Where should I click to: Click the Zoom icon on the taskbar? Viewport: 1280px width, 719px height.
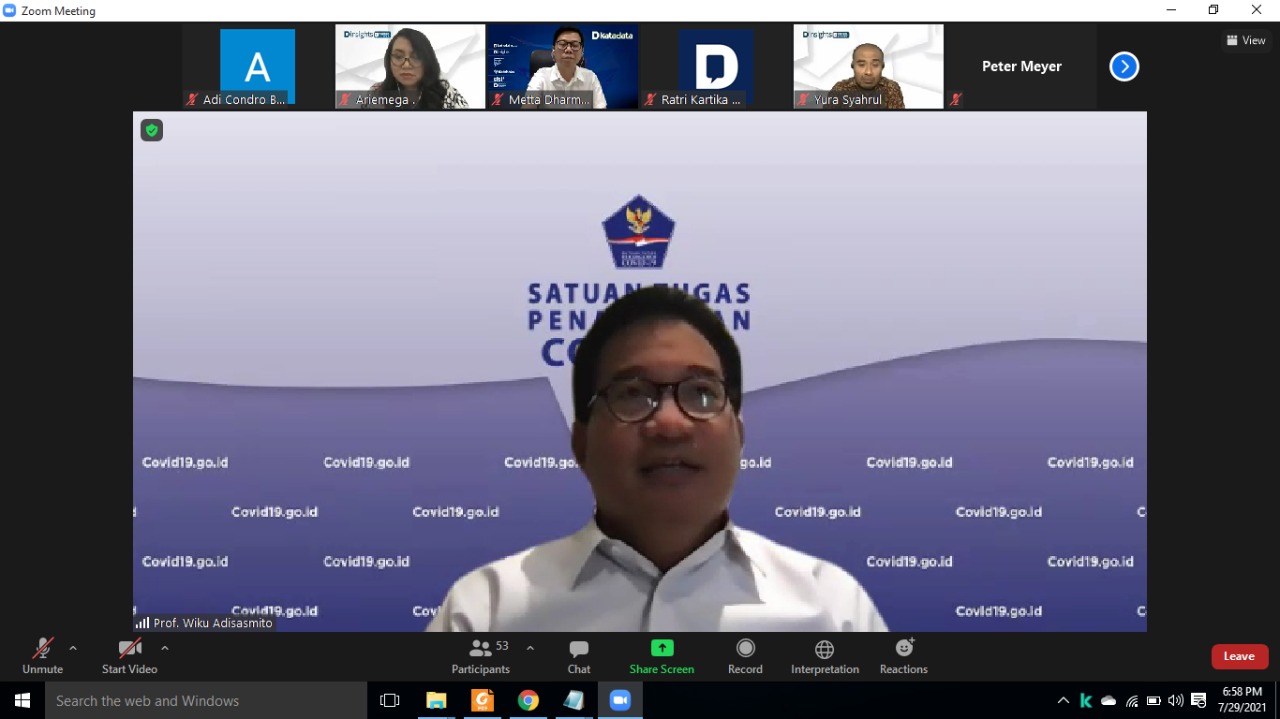(620, 700)
